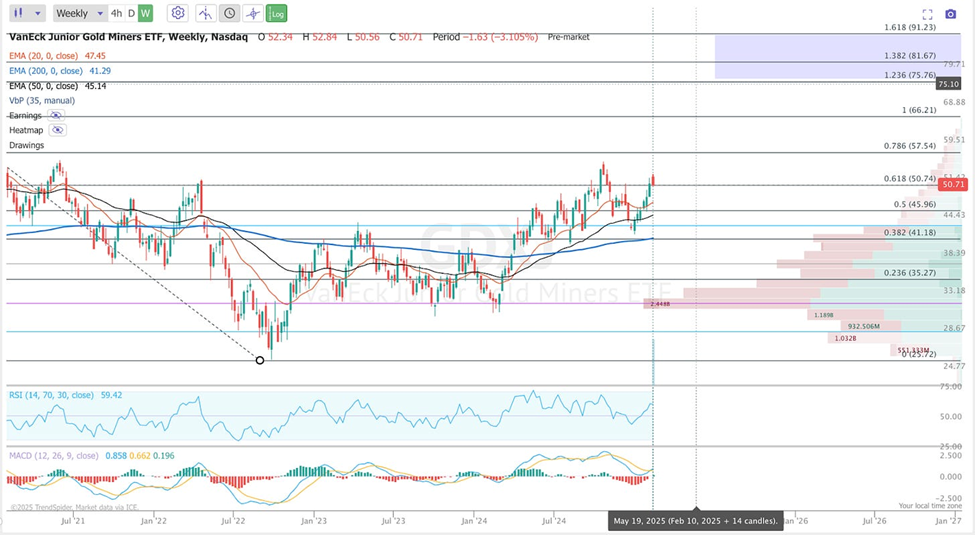The width and height of the screenshot is (975, 535).
Task: Click the EMA 200 value 41.29
Action: click(100, 71)
